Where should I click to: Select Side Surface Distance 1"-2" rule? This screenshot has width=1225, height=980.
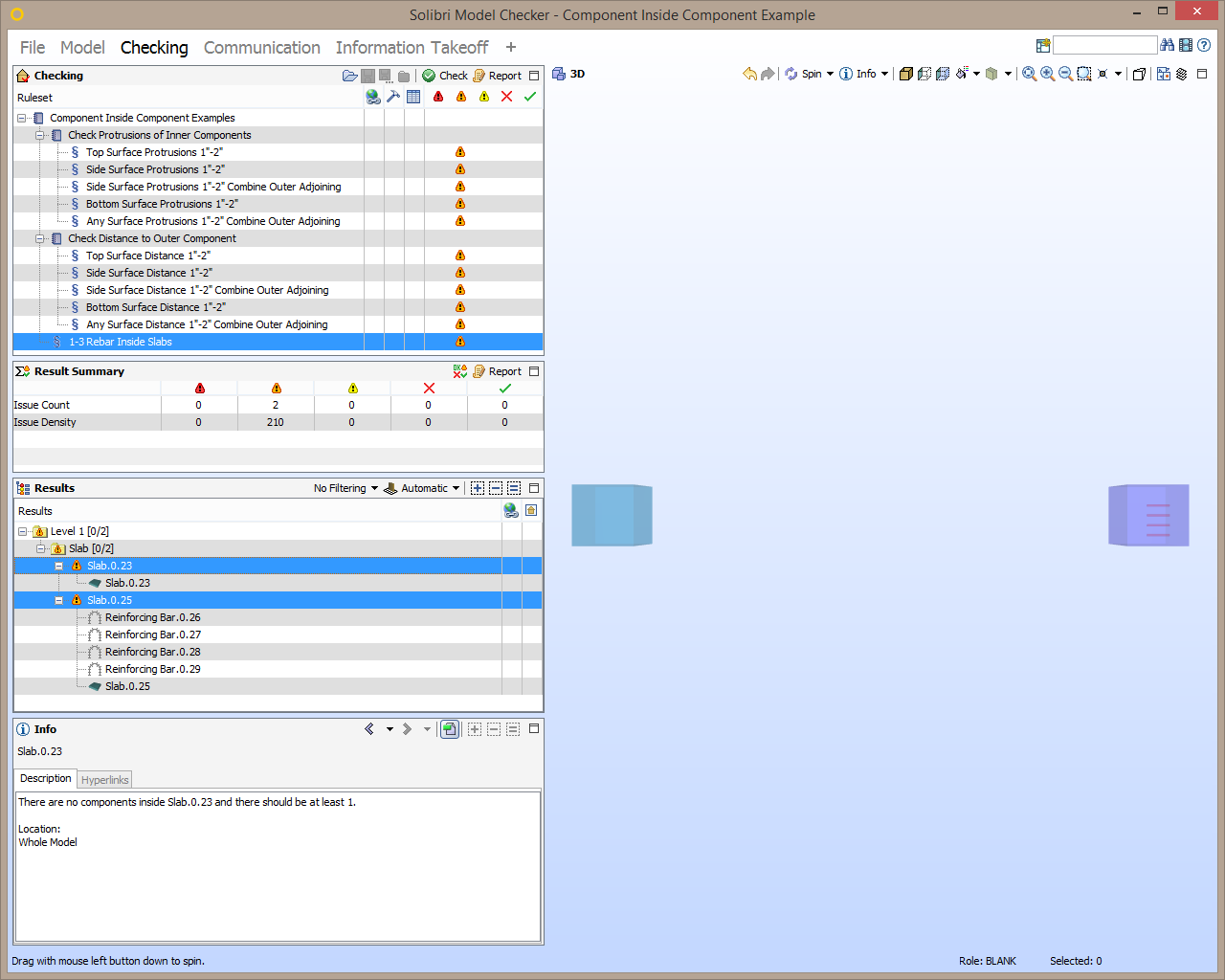click(149, 273)
